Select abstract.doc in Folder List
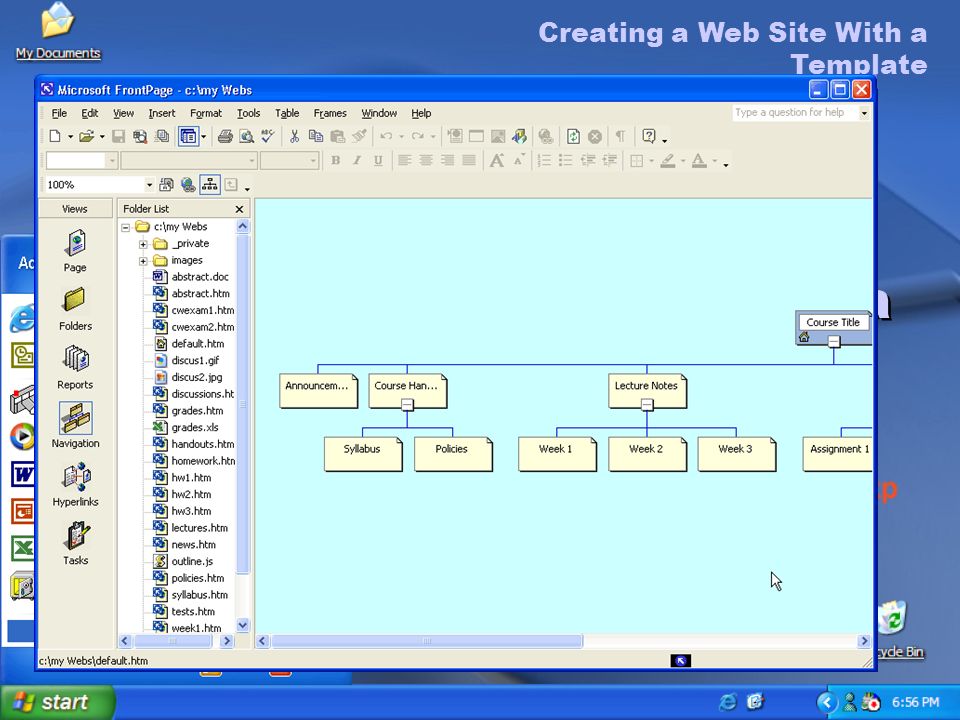Viewport: 960px width, 720px height. tap(200, 277)
